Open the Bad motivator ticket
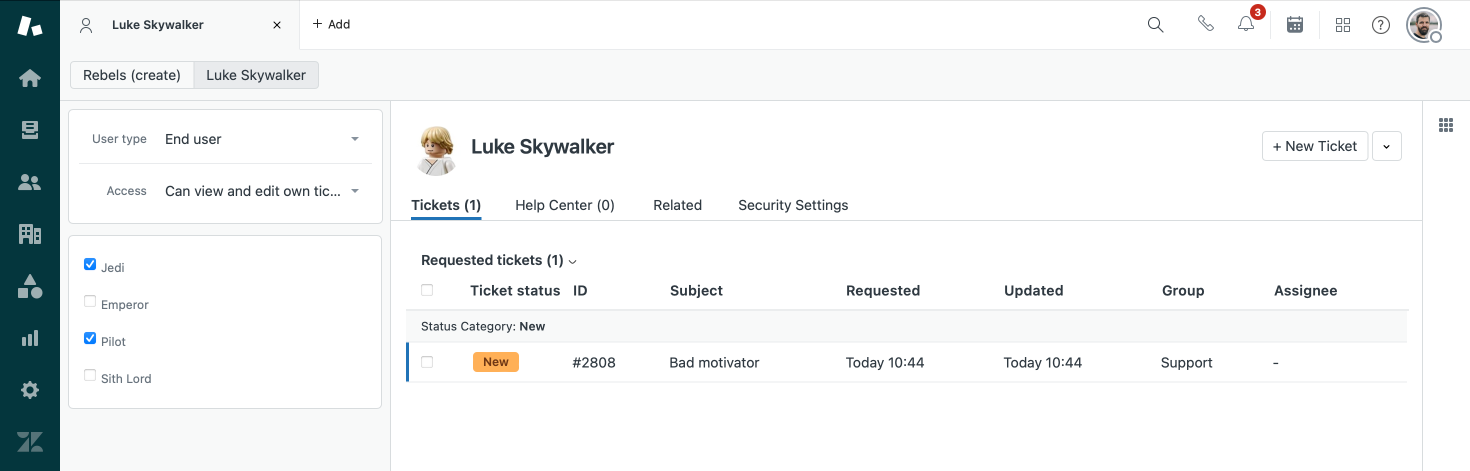 [x=714, y=363]
